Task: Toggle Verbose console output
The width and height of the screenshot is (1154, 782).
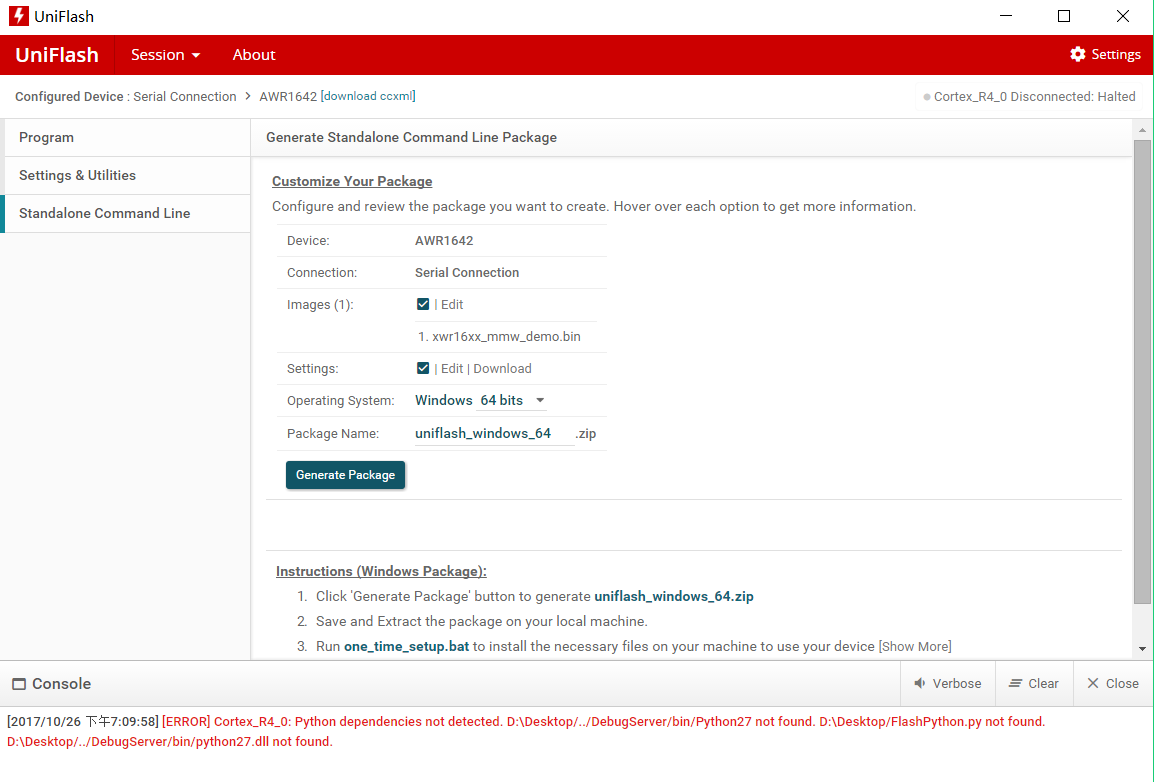Action: (948, 683)
